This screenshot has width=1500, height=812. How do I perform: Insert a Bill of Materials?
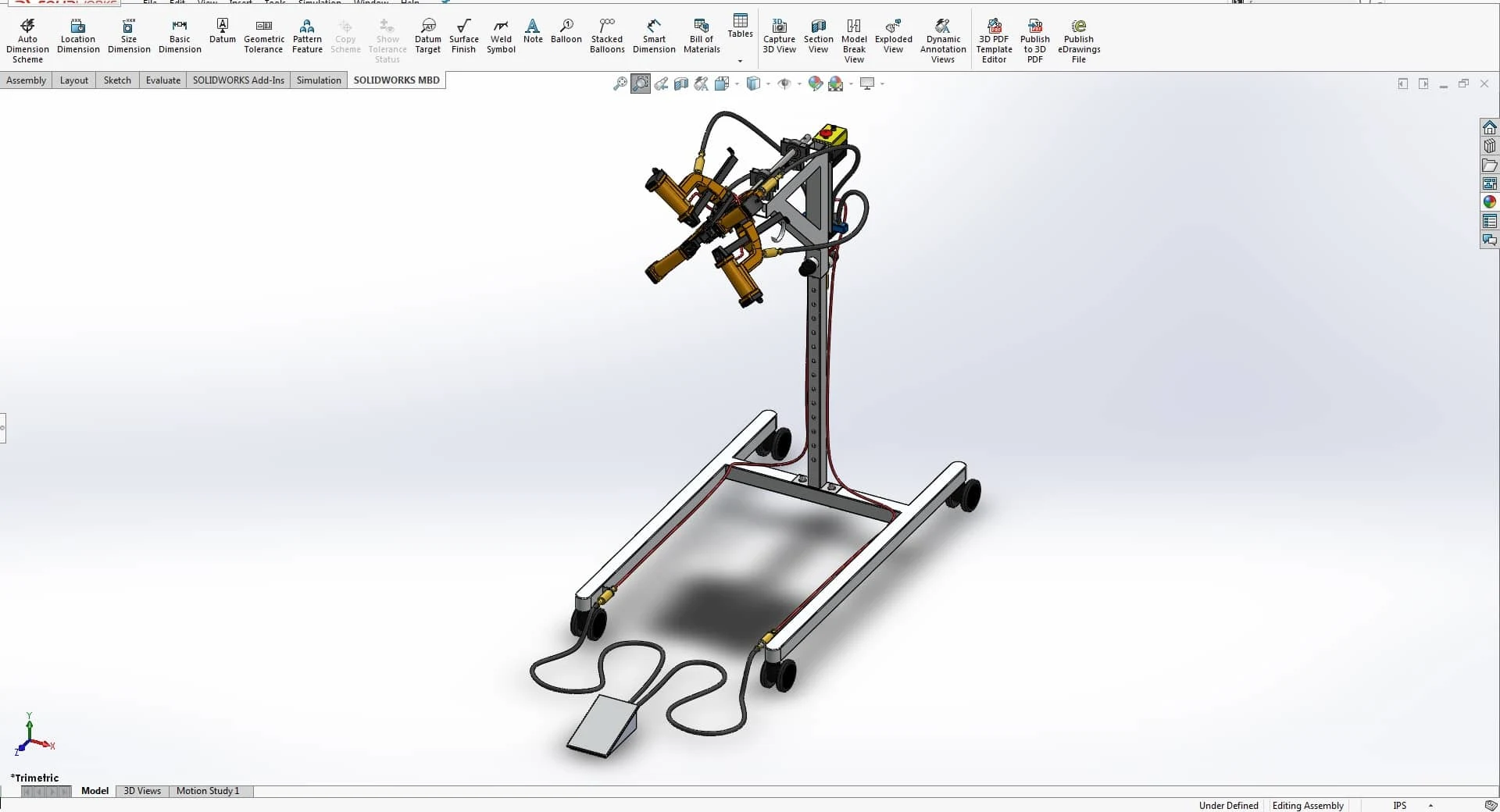pyautogui.click(x=702, y=36)
